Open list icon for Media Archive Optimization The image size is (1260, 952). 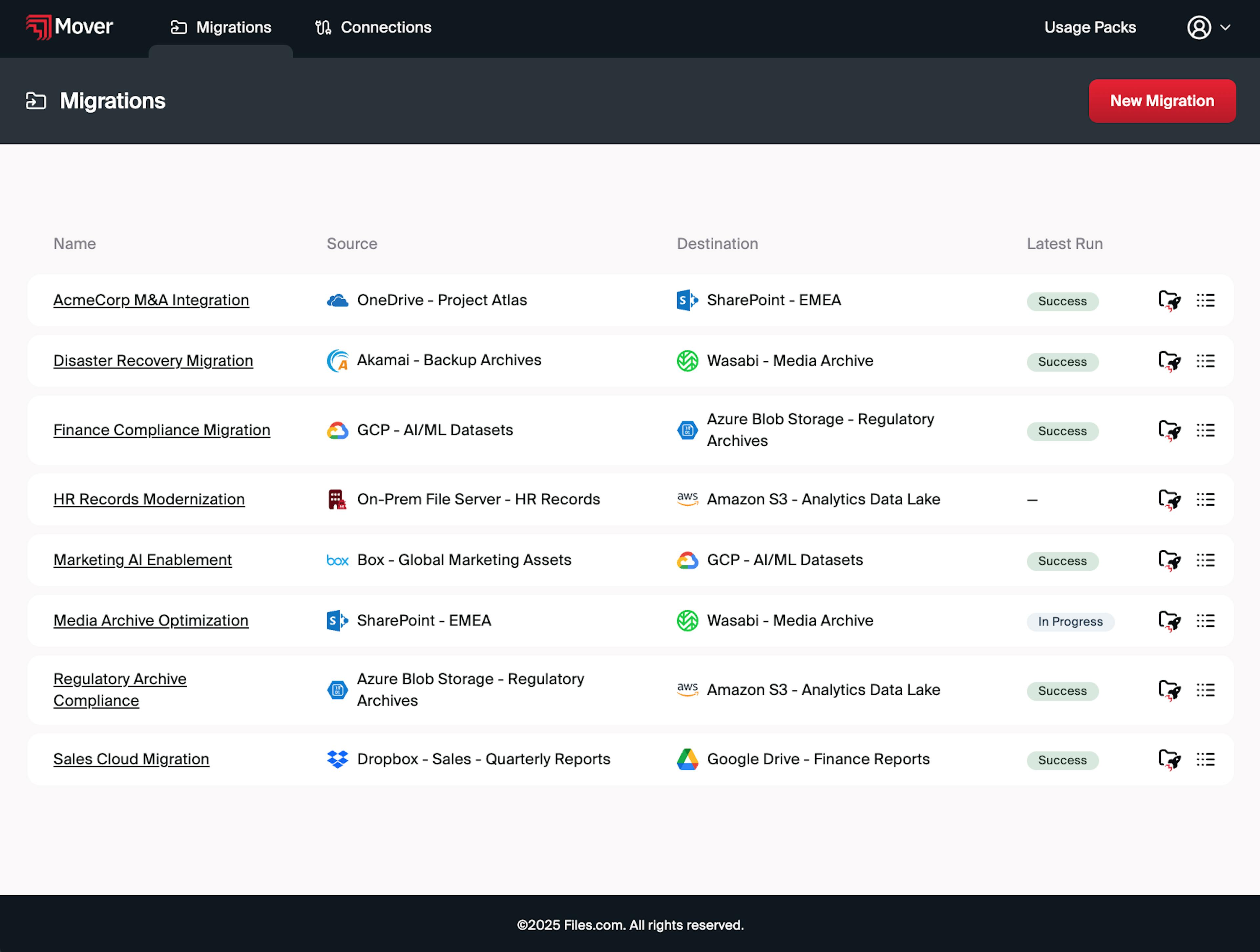(x=1205, y=621)
